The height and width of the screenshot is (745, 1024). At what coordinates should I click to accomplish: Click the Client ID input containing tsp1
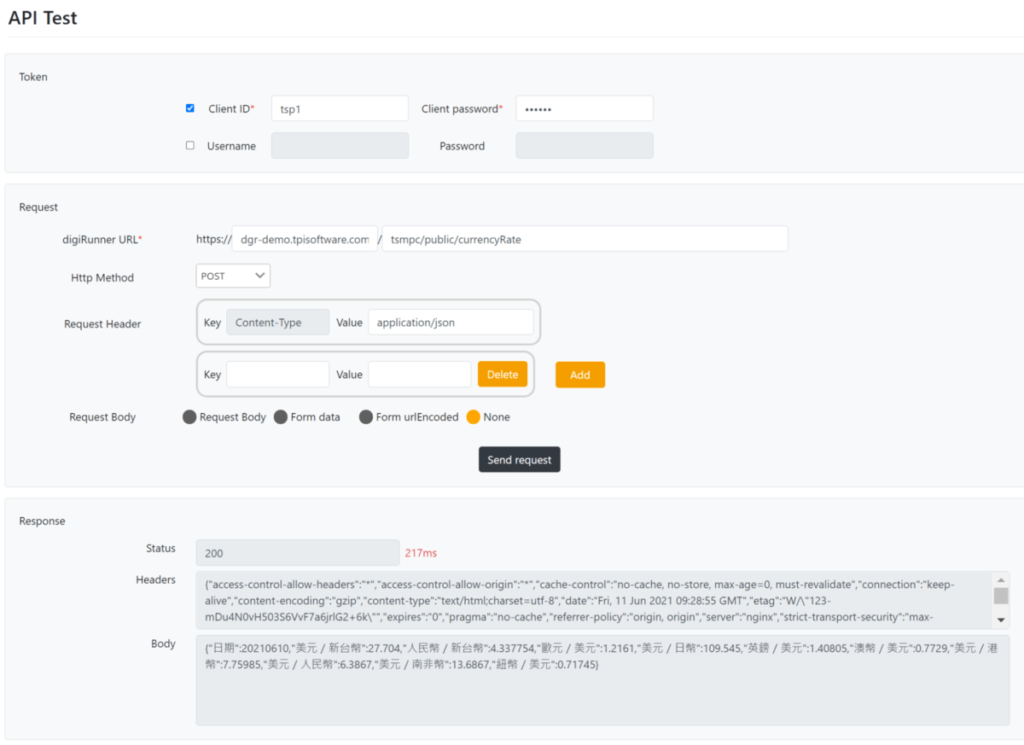click(x=340, y=108)
